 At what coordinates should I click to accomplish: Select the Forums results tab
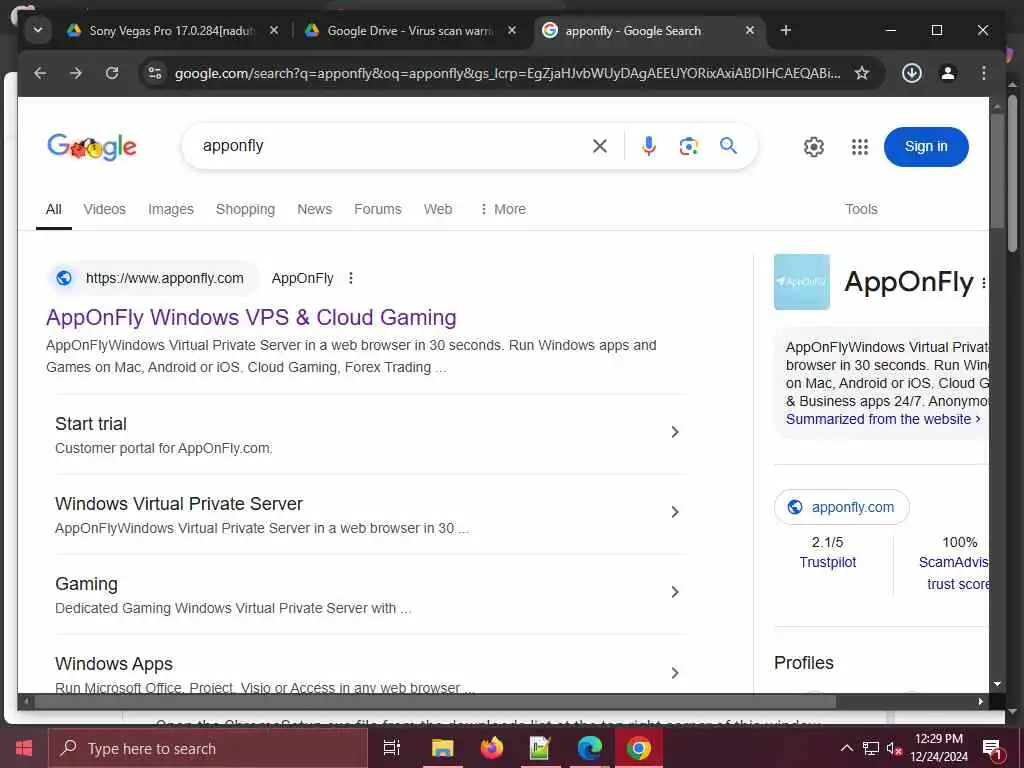click(x=377, y=209)
